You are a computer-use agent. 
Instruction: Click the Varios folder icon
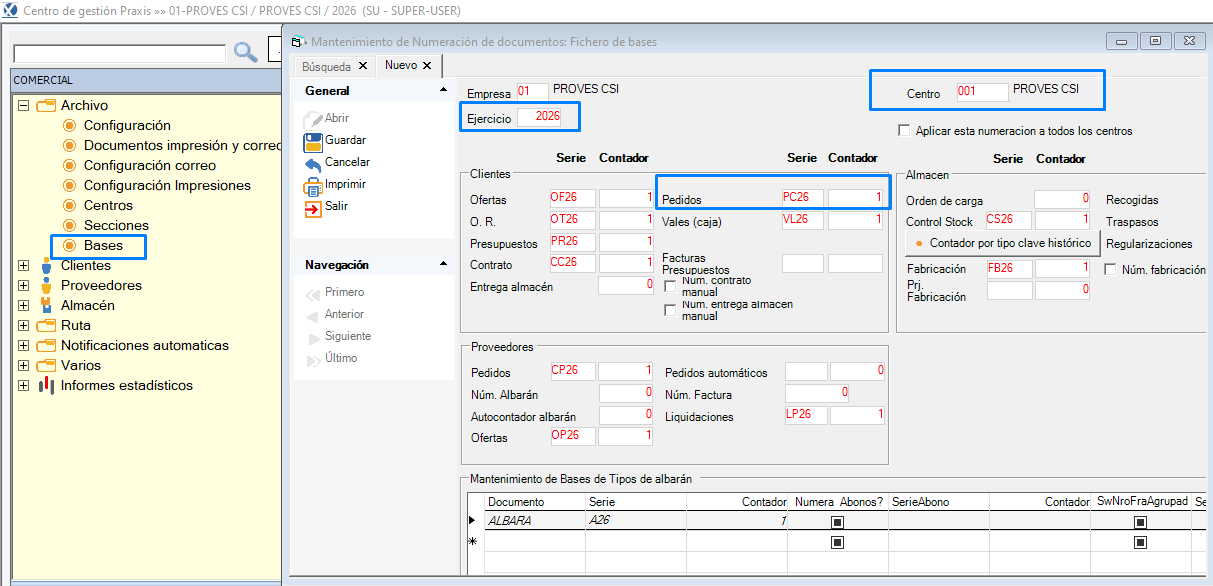pyautogui.click(x=46, y=365)
